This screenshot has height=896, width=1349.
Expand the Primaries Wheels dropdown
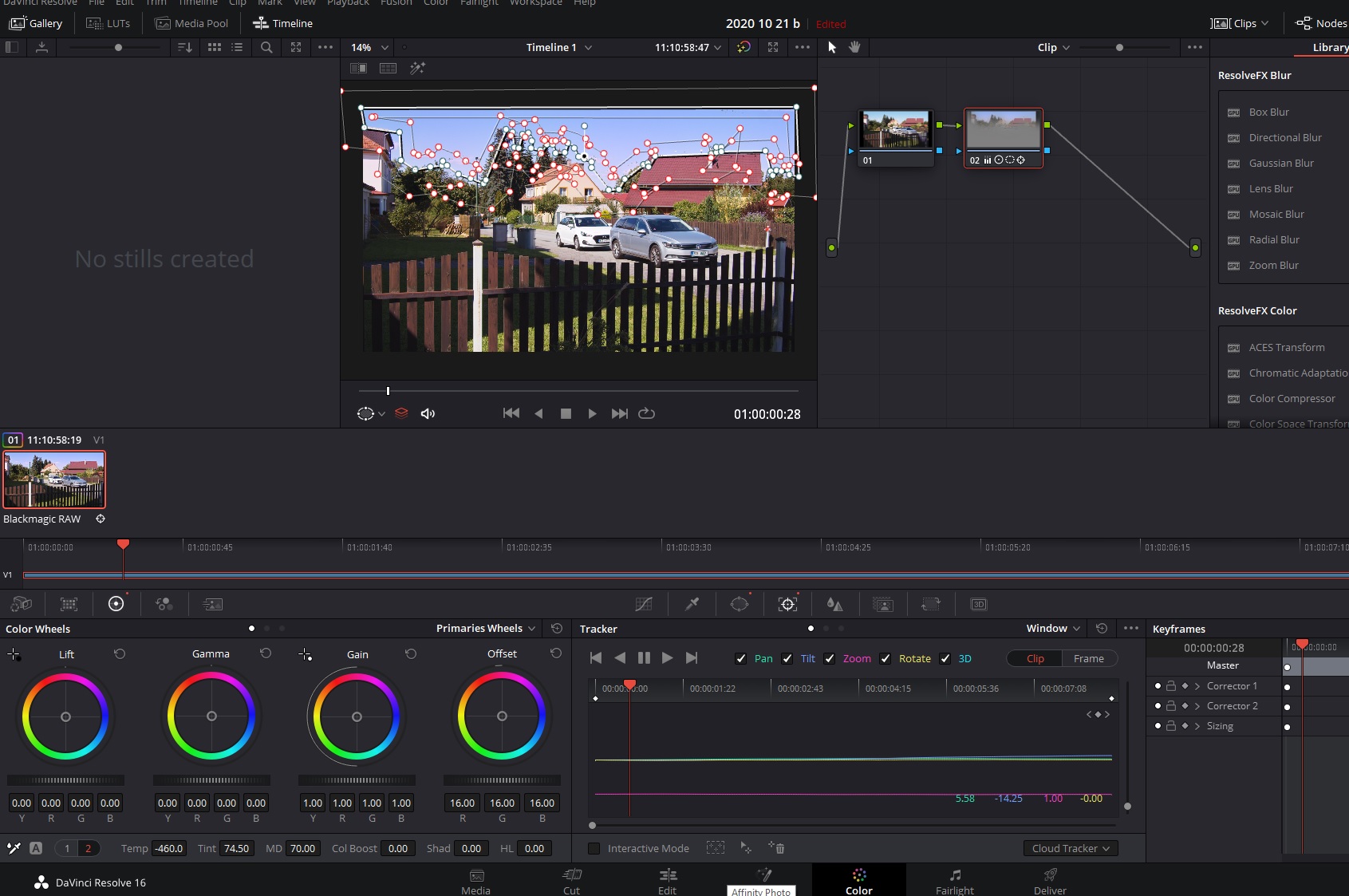tap(486, 628)
